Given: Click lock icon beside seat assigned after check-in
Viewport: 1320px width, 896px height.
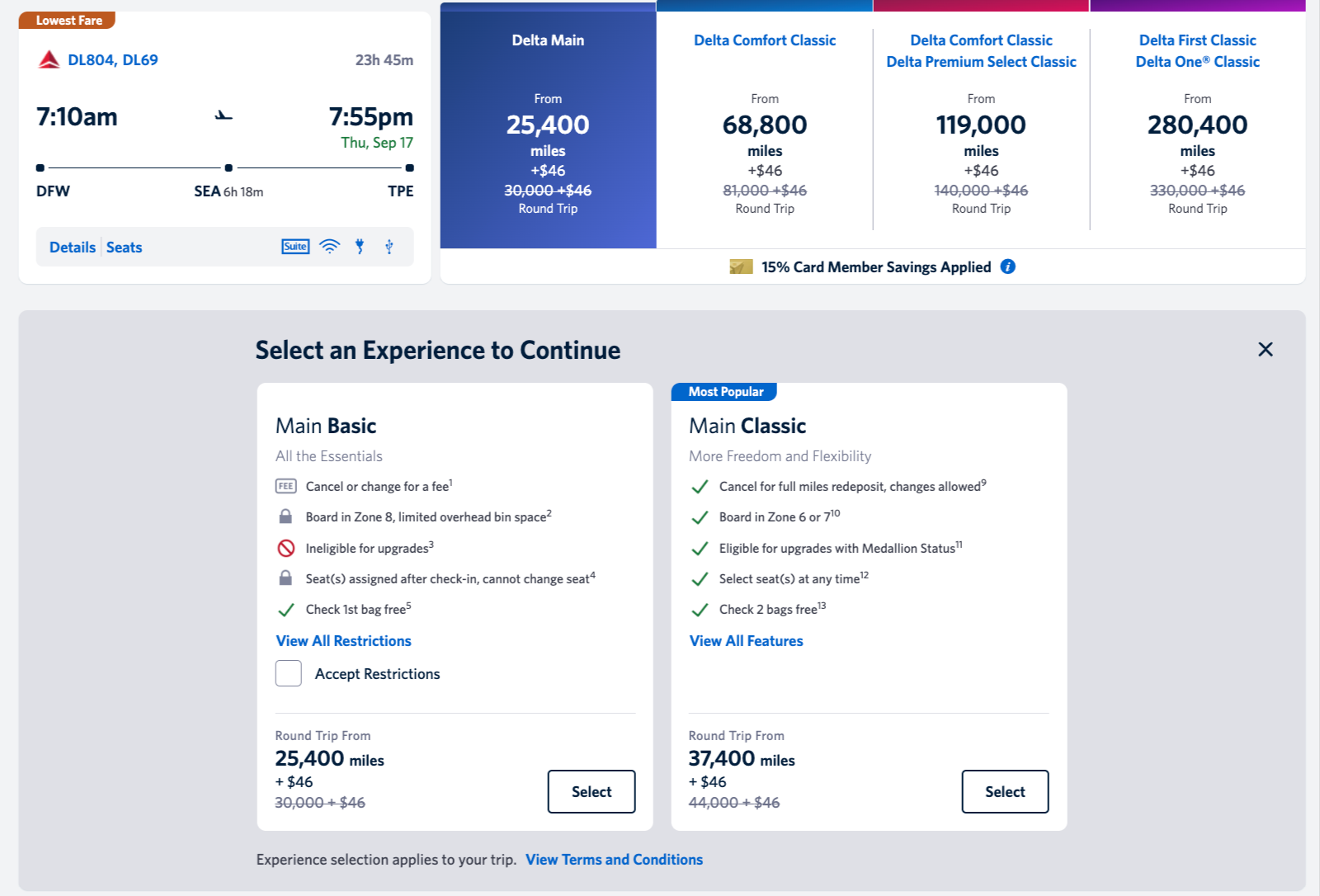Looking at the screenshot, I should [285, 578].
